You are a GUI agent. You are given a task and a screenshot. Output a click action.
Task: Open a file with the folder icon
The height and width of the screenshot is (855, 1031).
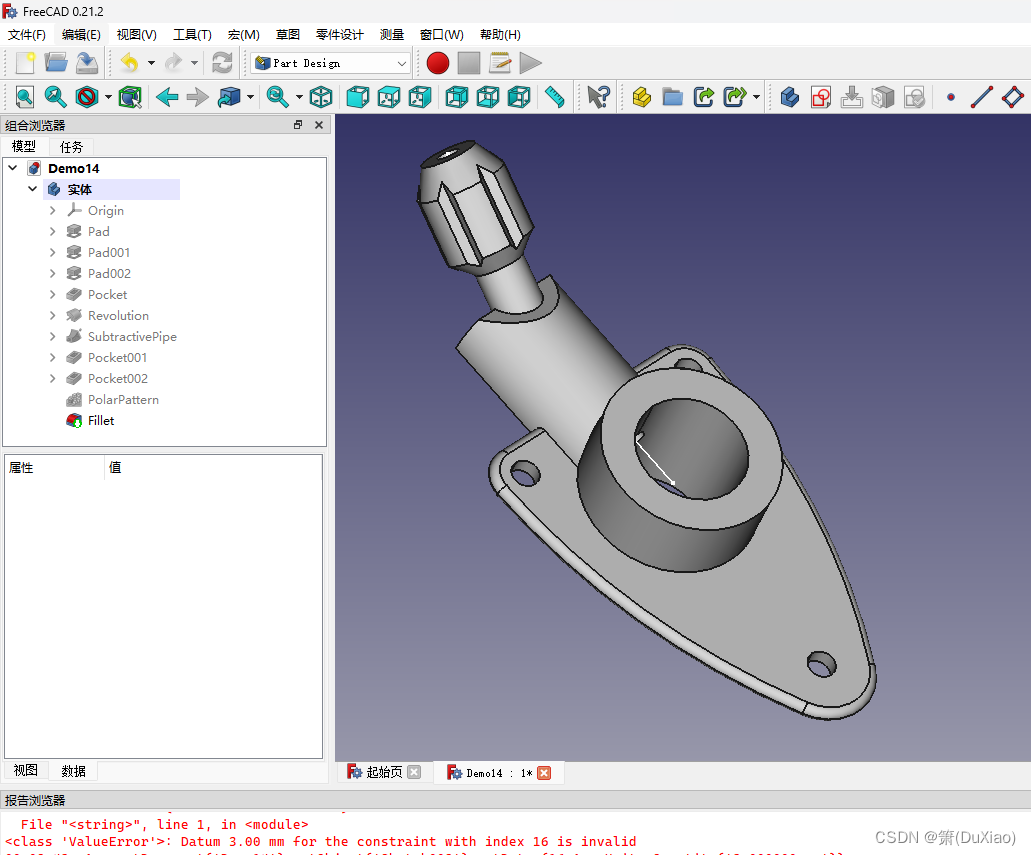point(56,63)
